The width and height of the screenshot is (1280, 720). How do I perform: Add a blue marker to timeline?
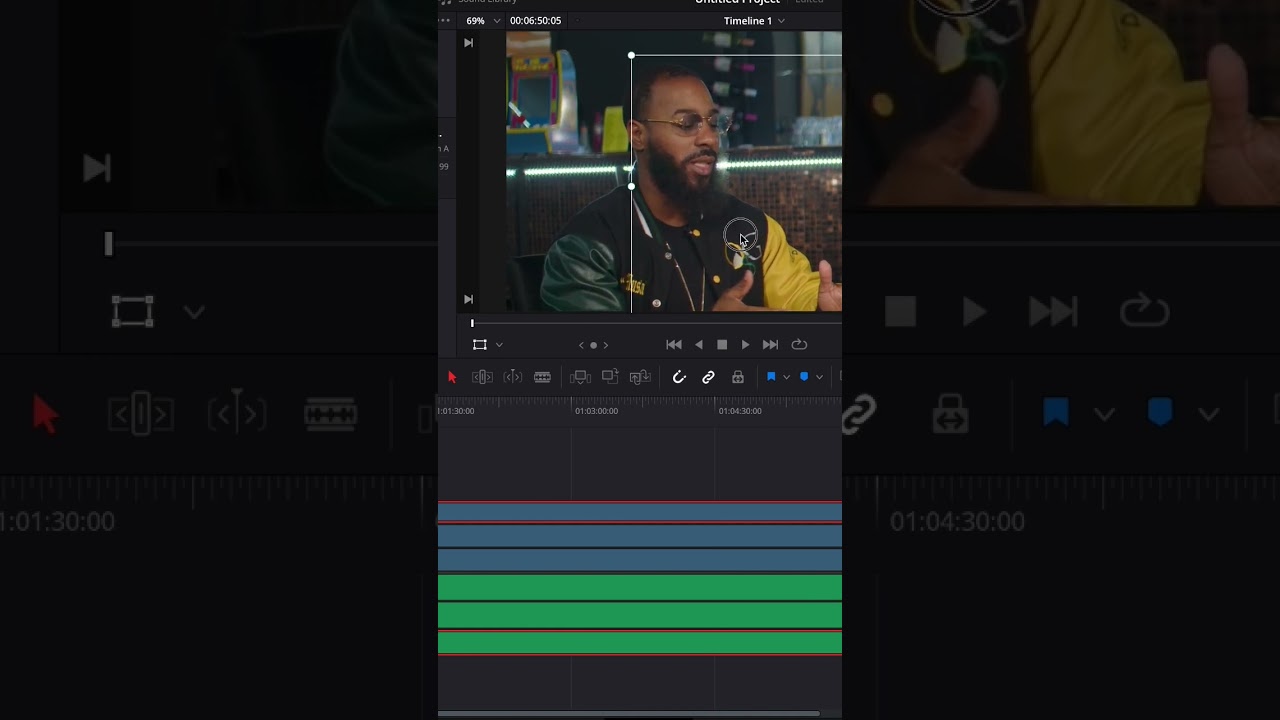(x=804, y=377)
